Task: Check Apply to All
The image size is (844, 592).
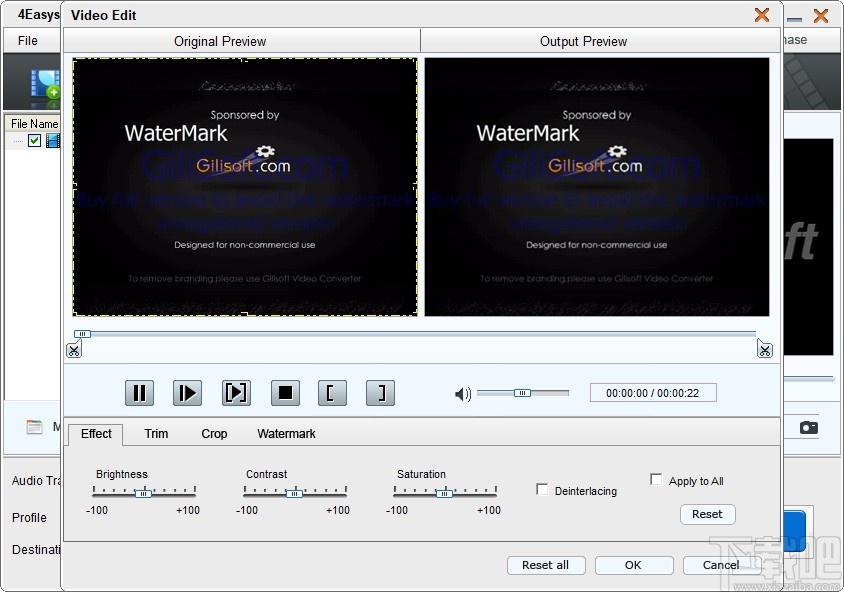Action: 656,479
